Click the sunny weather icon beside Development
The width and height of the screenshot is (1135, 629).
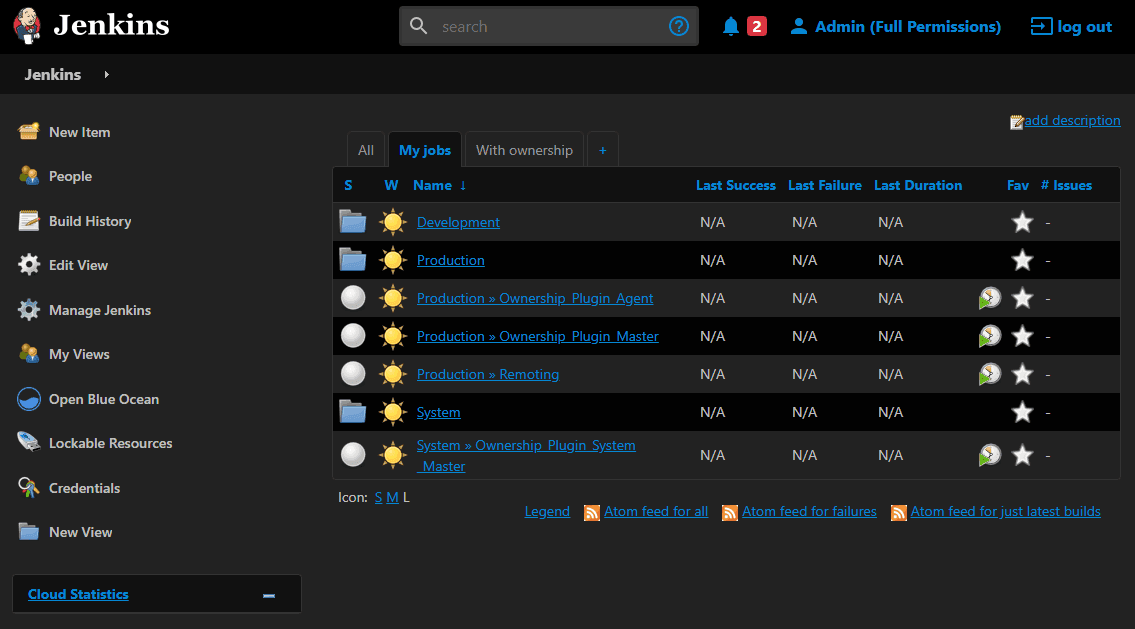(x=392, y=222)
